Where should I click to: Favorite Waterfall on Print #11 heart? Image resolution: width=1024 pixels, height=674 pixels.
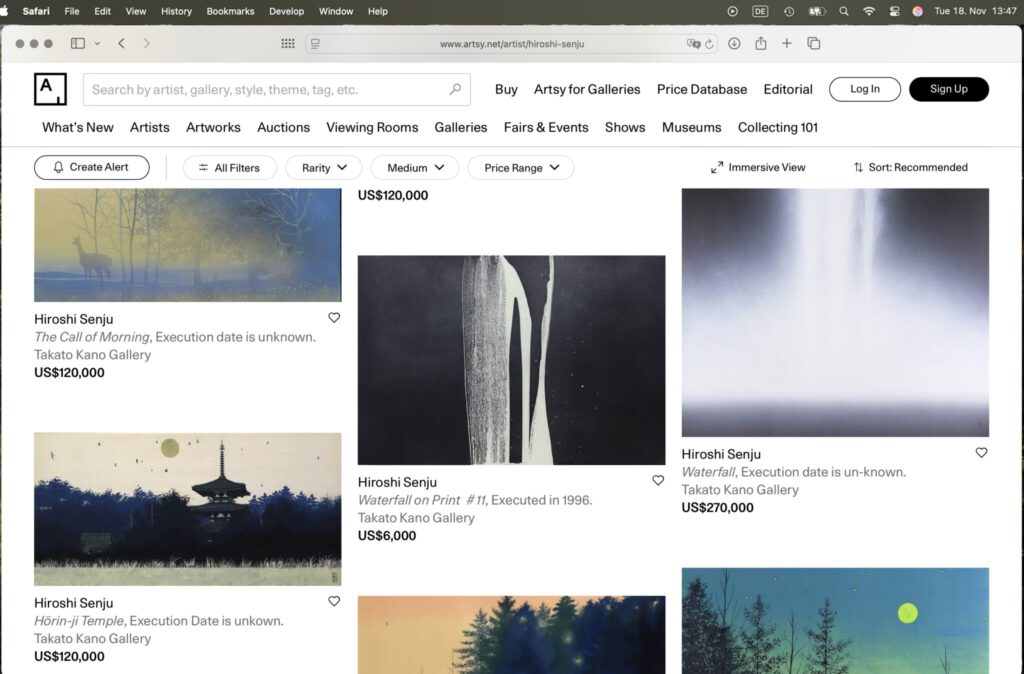pyautogui.click(x=658, y=481)
